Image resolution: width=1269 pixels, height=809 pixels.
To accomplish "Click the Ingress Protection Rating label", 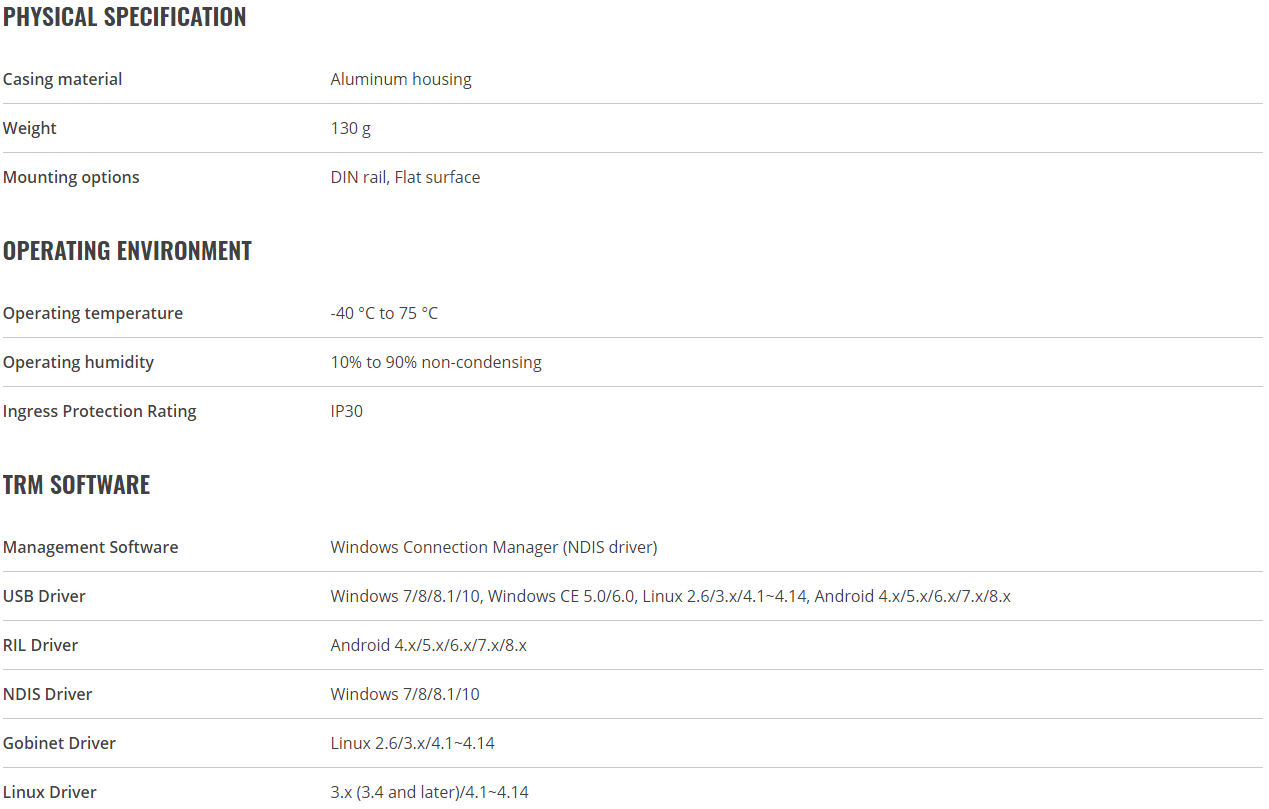I will pyautogui.click(x=100, y=411).
